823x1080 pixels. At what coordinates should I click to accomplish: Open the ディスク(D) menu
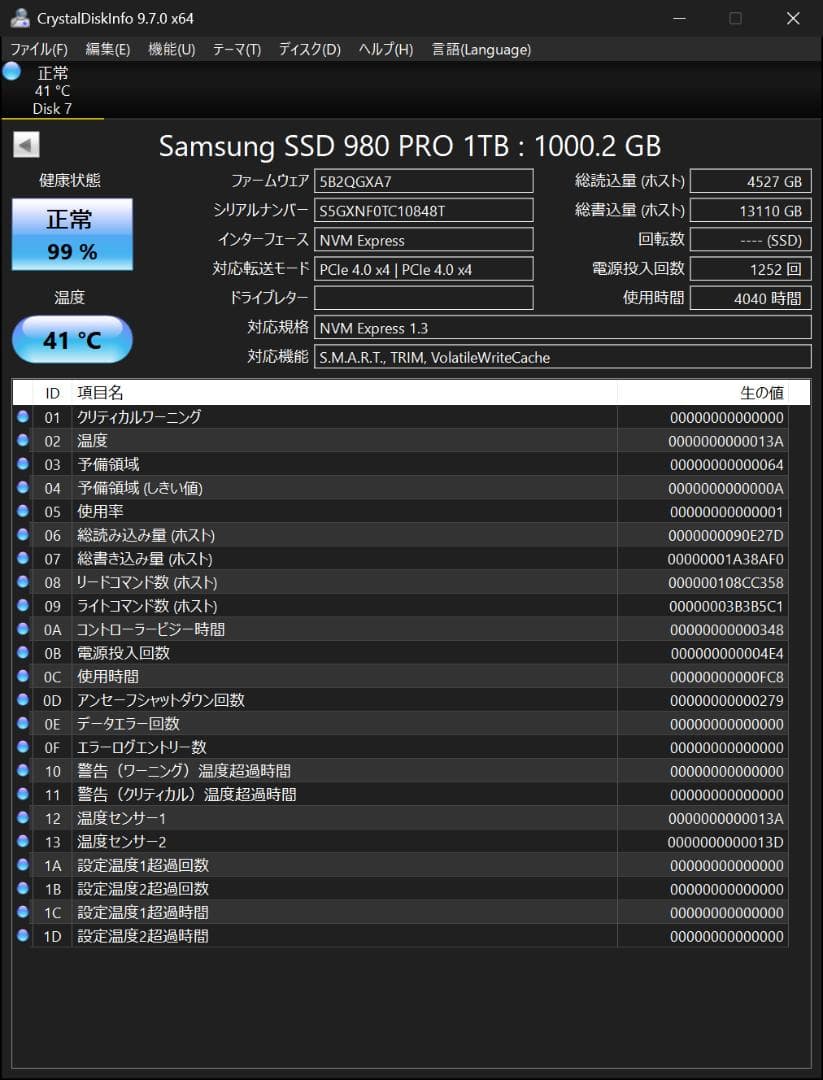click(309, 49)
